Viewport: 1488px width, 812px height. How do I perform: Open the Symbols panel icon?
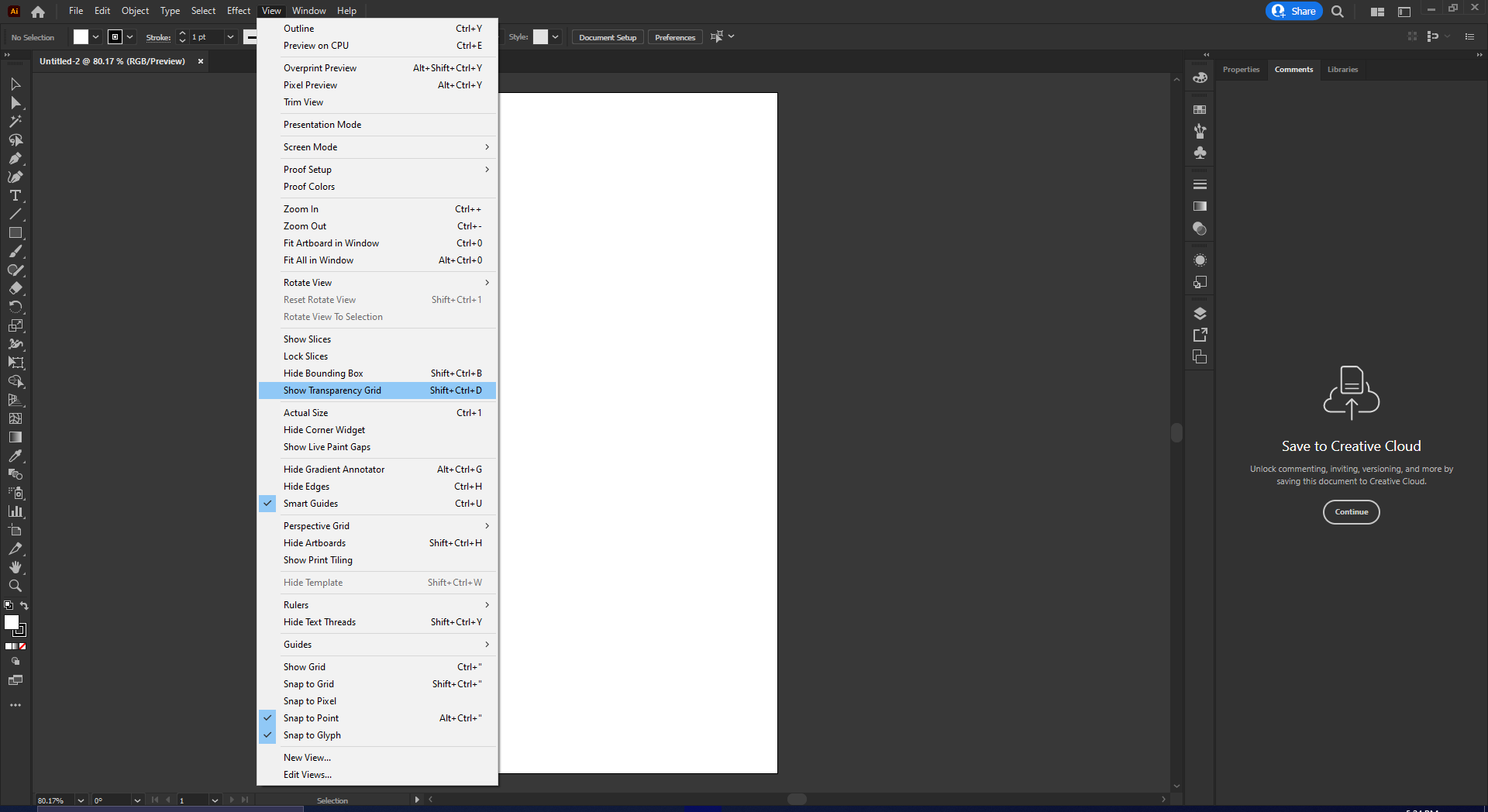click(1200, 153)
